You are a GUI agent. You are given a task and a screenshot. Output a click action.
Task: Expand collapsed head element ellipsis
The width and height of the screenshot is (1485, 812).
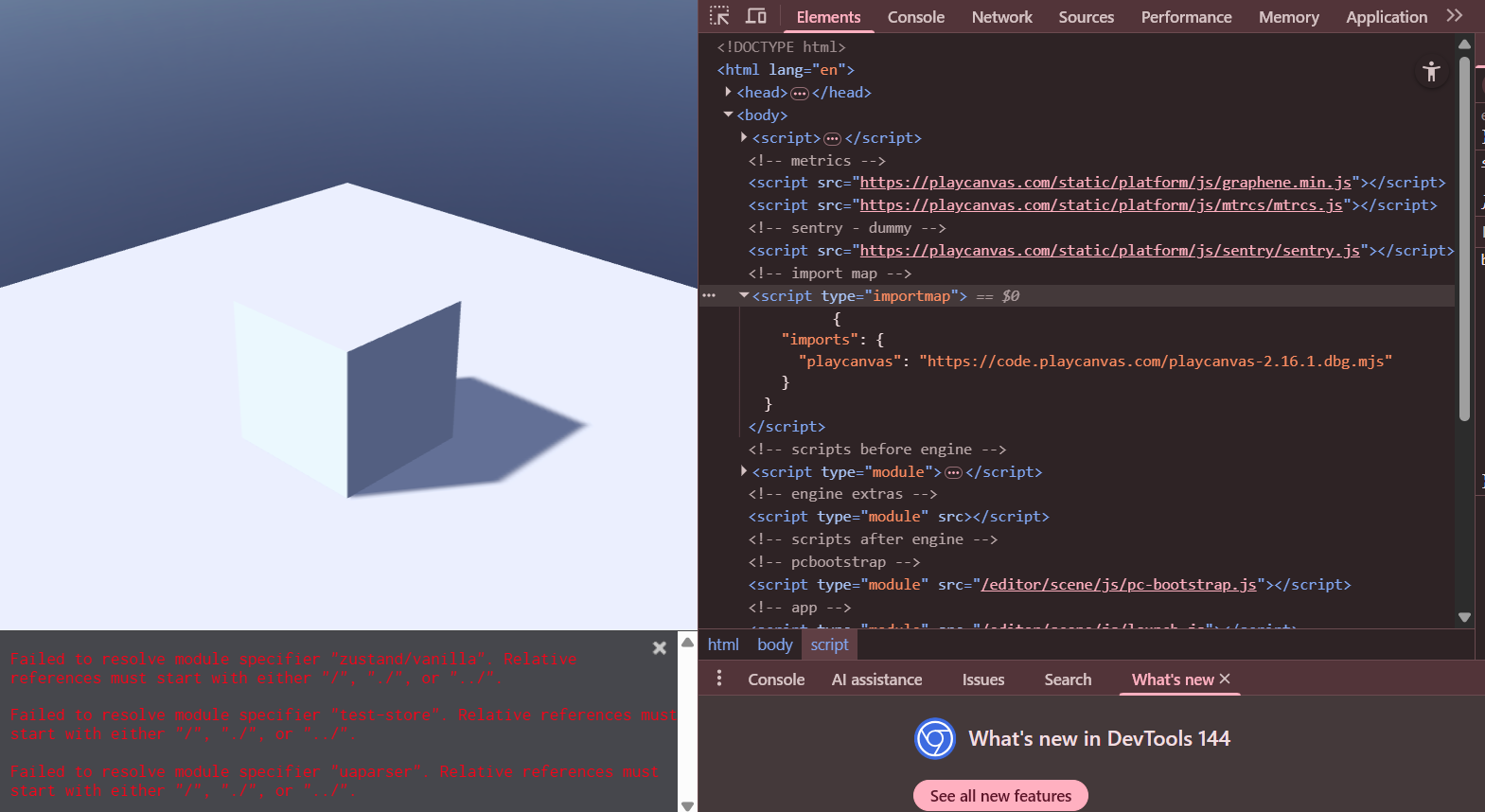click(800, 93)
